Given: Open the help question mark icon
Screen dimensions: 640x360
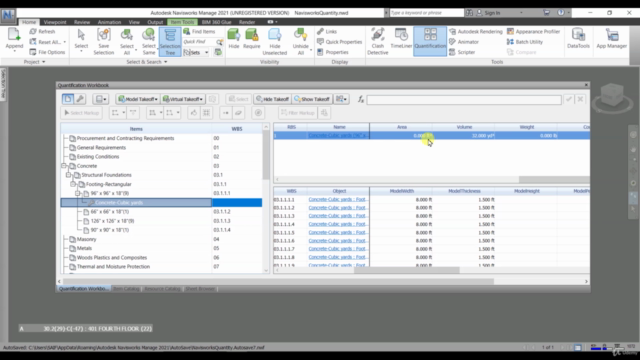Looking at the screenshot, I should [561, 13].
